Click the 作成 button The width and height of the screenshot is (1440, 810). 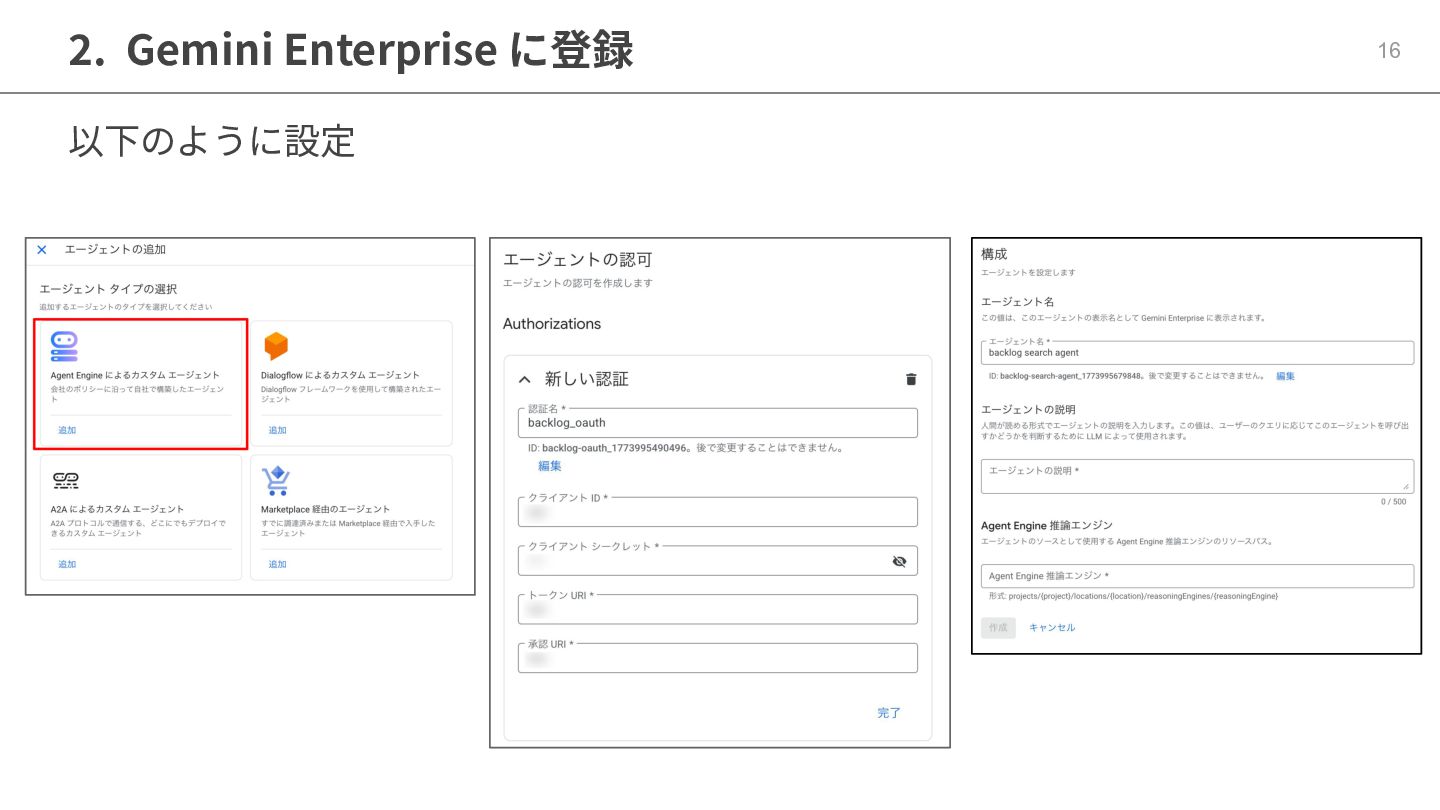(x=998, y=627)
